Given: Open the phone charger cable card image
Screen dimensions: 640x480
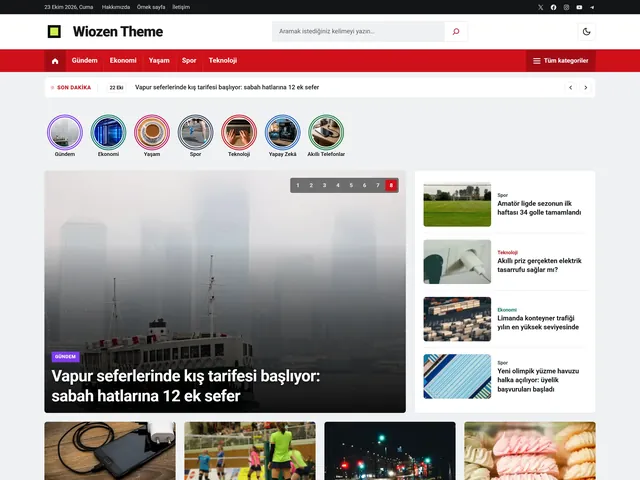Looking at the screenshot, I should (x=110, y=451).
